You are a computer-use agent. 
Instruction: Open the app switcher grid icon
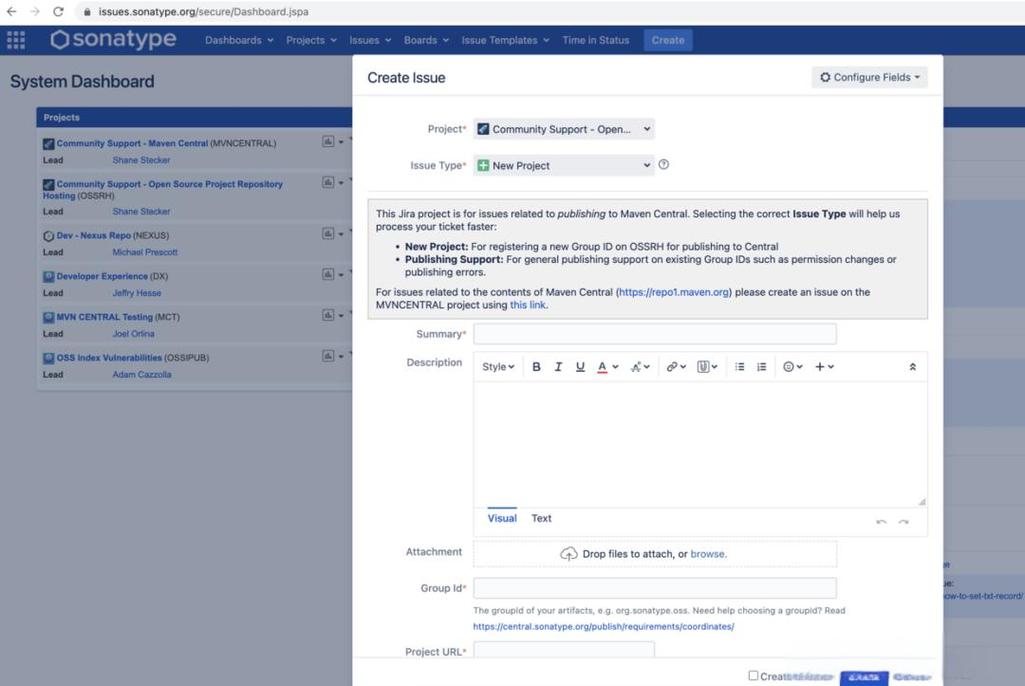[x=16, y=40]
